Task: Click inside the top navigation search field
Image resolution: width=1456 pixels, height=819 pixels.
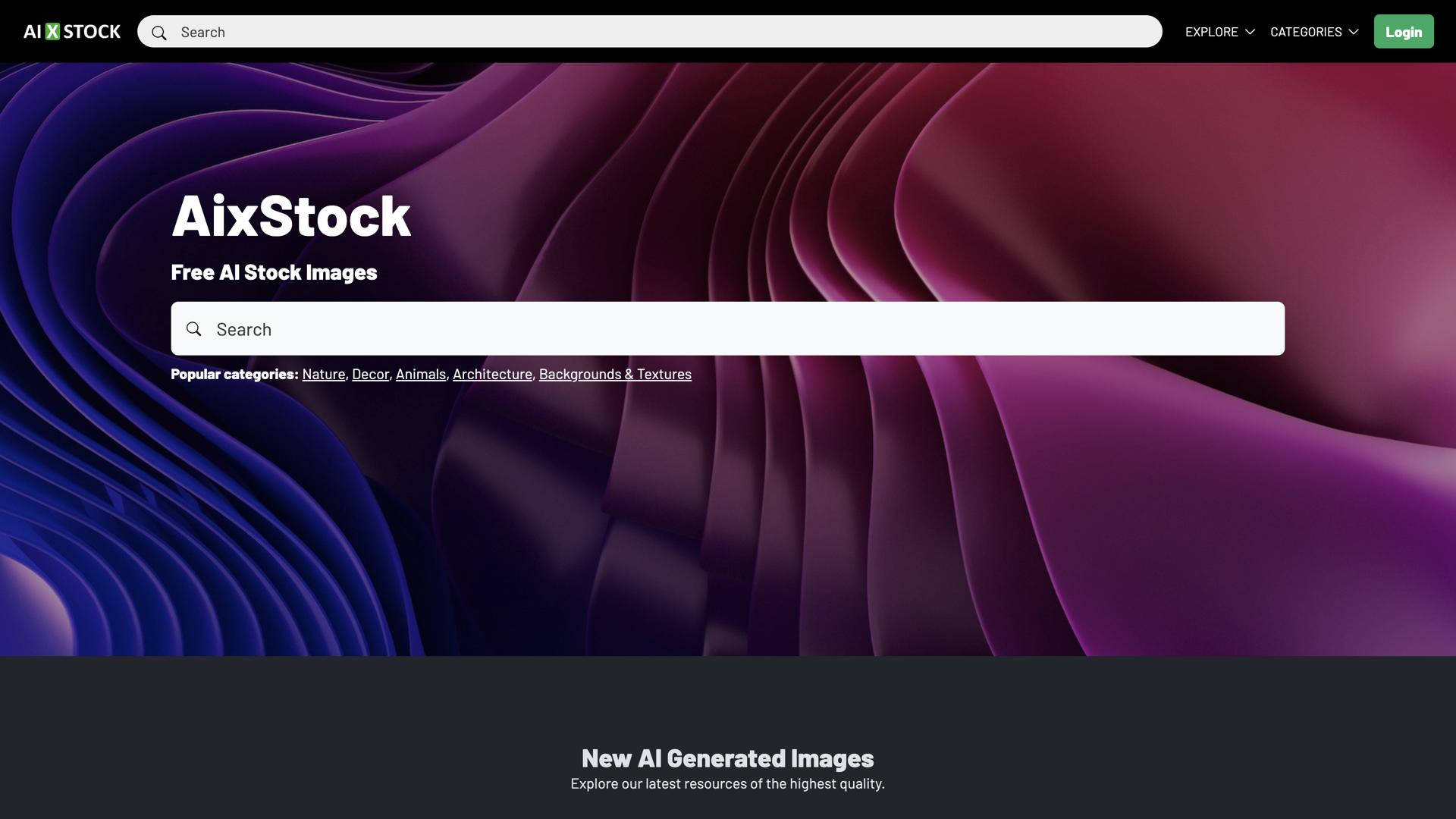Action: (x=531, y=32)
